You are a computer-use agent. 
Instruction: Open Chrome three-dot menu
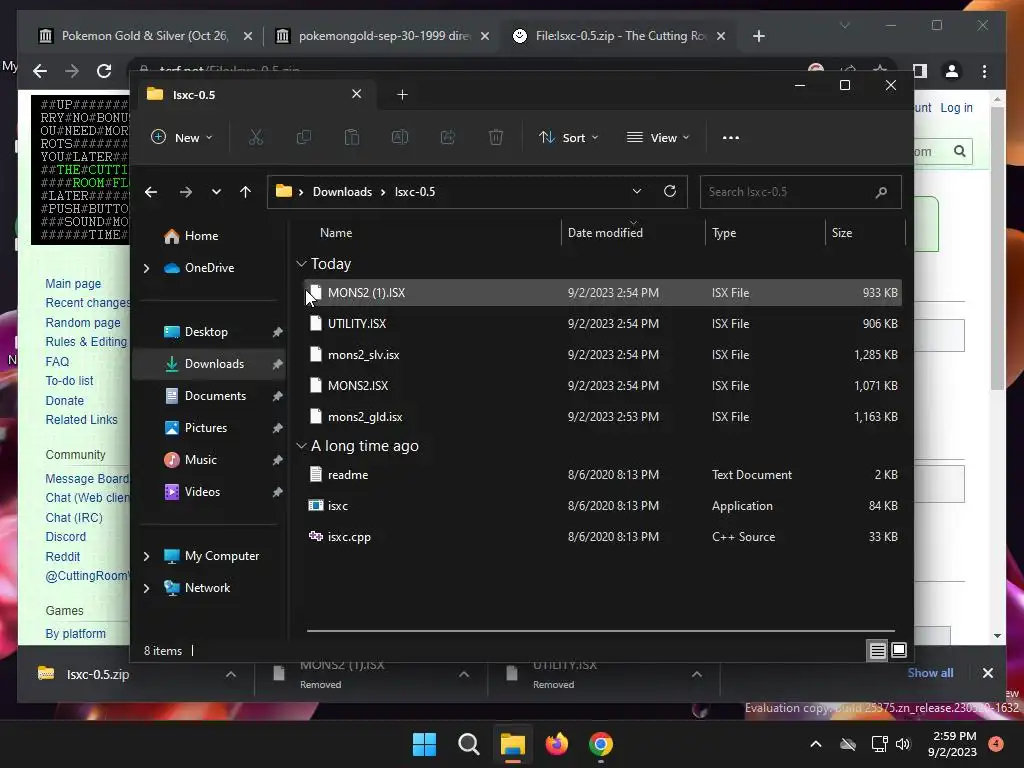984,71
